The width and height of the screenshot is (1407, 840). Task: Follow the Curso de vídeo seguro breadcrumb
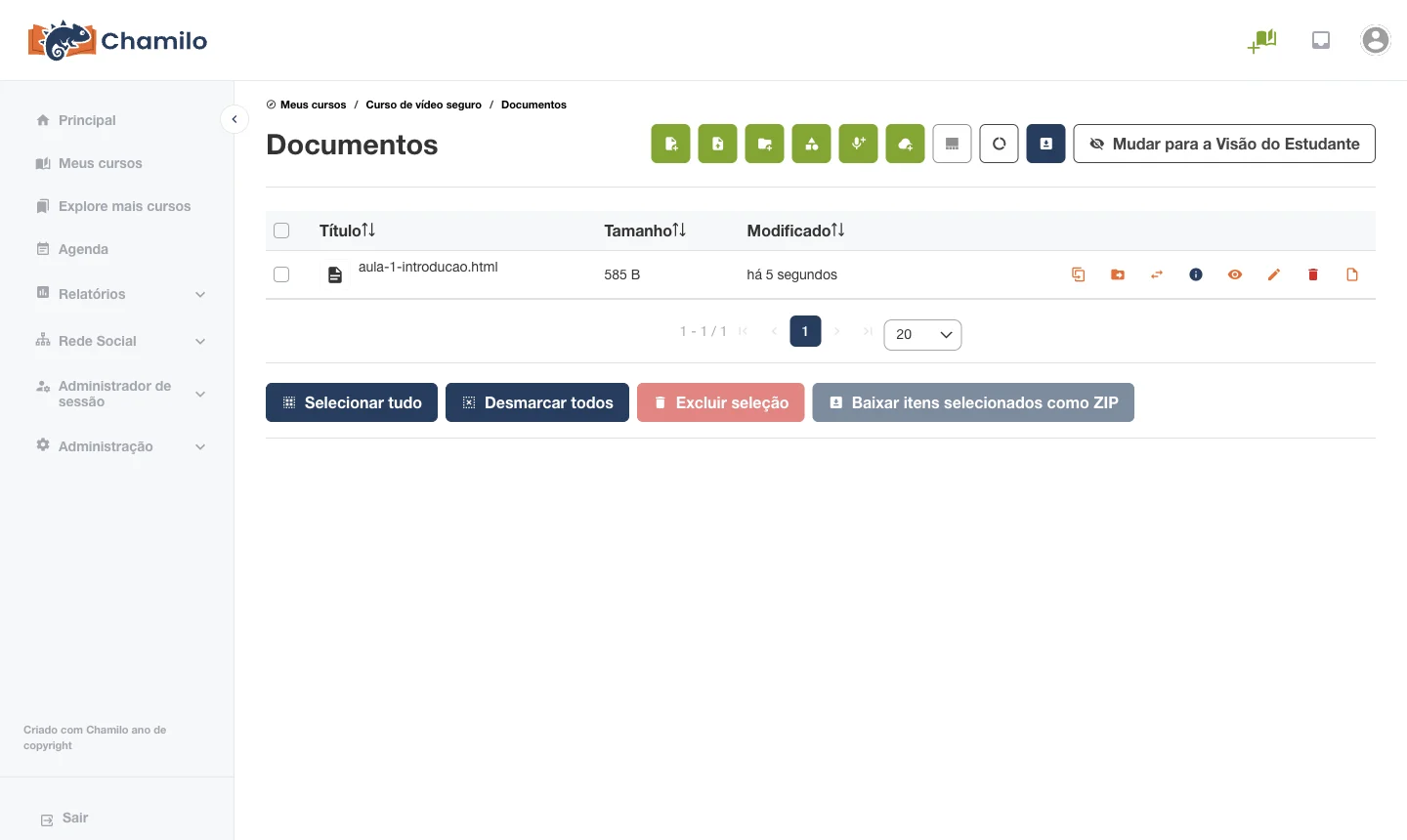click(x=424, y=105)
